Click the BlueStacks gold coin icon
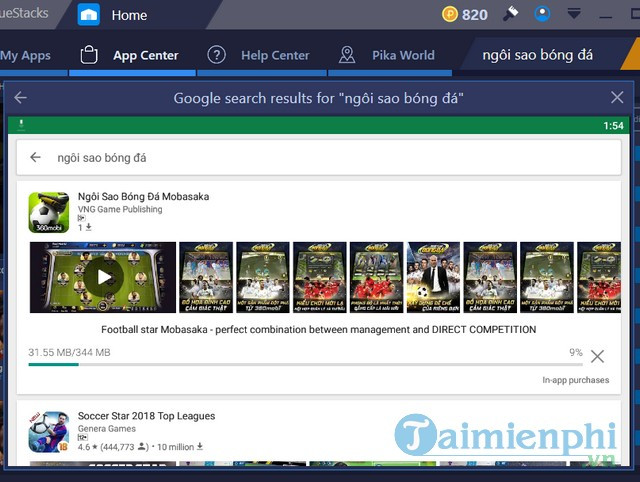This screenshot has width=640, height=482. tap(448, 15)
